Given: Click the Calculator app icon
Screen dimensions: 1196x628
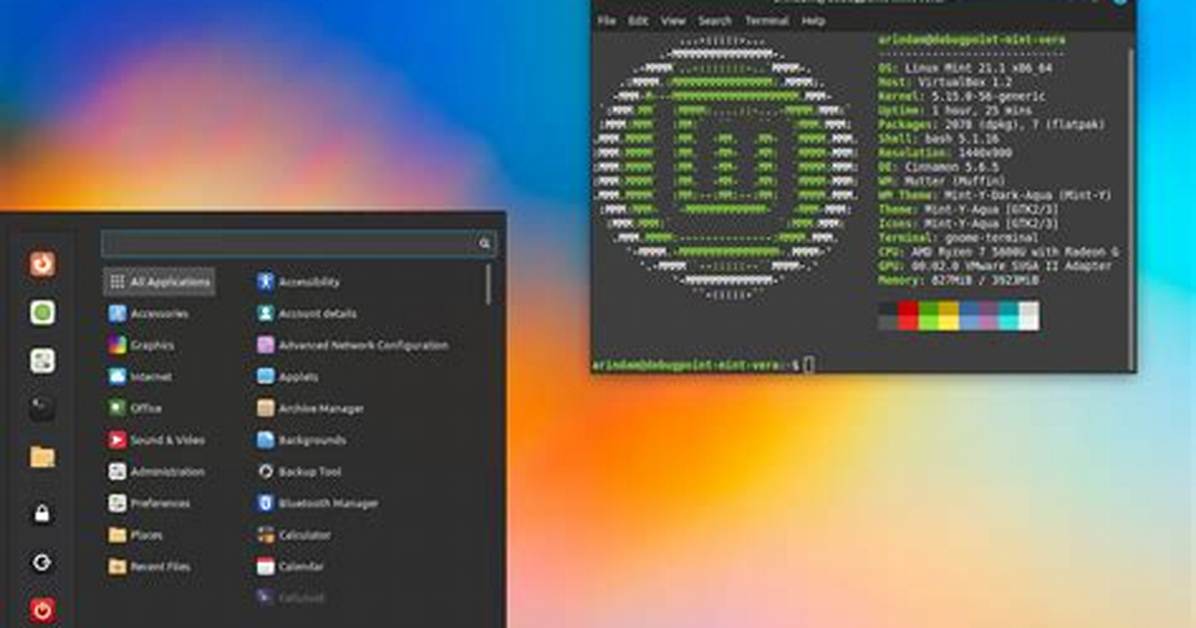Looking at the screenshot, I should point(265,535).
